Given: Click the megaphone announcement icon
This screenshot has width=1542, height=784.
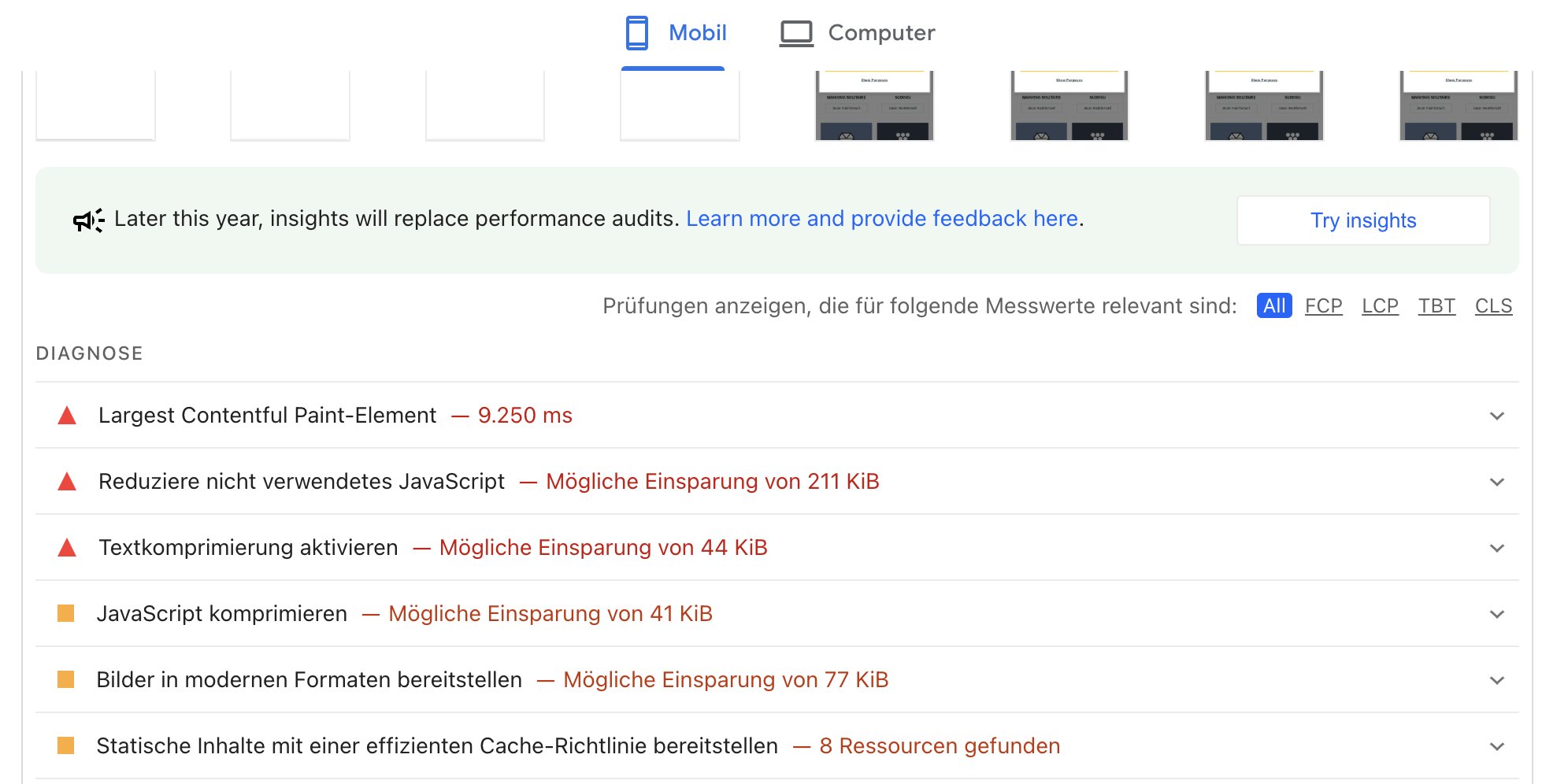Looking at the screenshot, I should coord(87,220).
